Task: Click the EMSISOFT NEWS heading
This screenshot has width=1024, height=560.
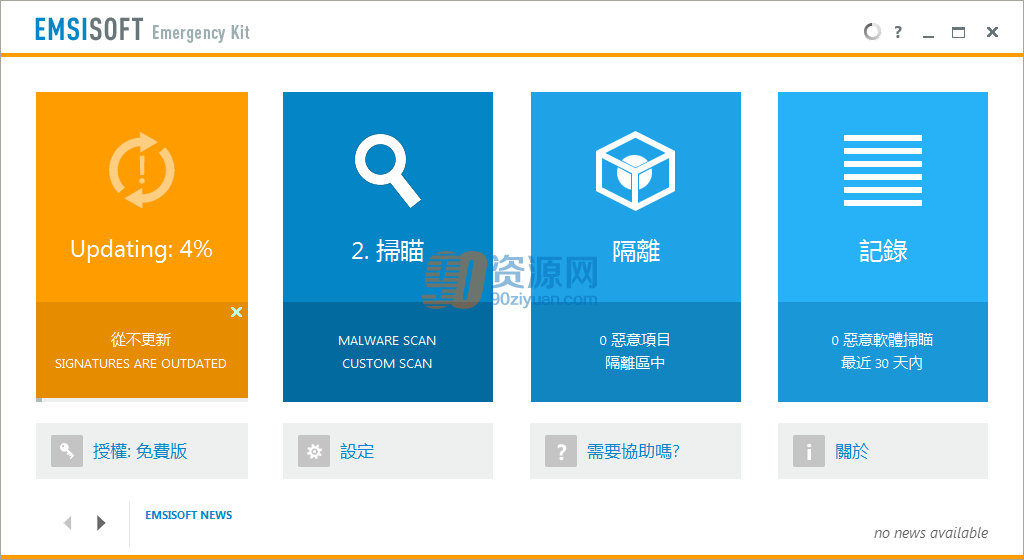Action: point(189,515)
